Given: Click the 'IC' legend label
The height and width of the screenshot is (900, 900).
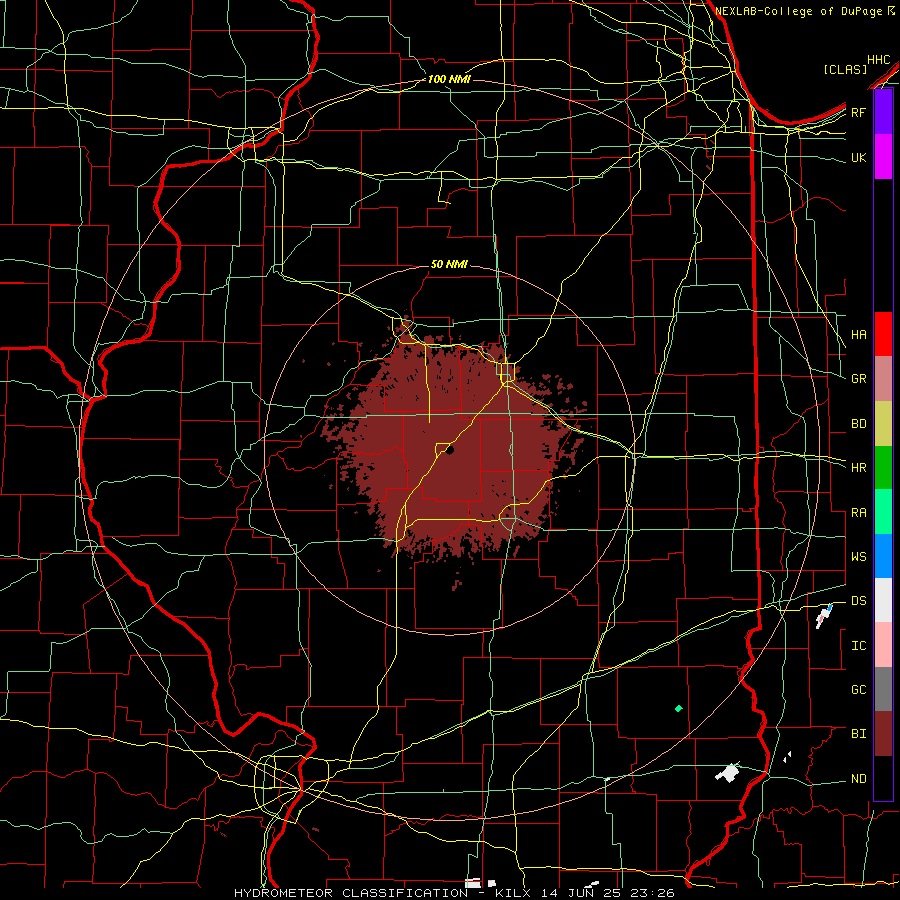Looking at the screenshot, I should coord(859,646).
